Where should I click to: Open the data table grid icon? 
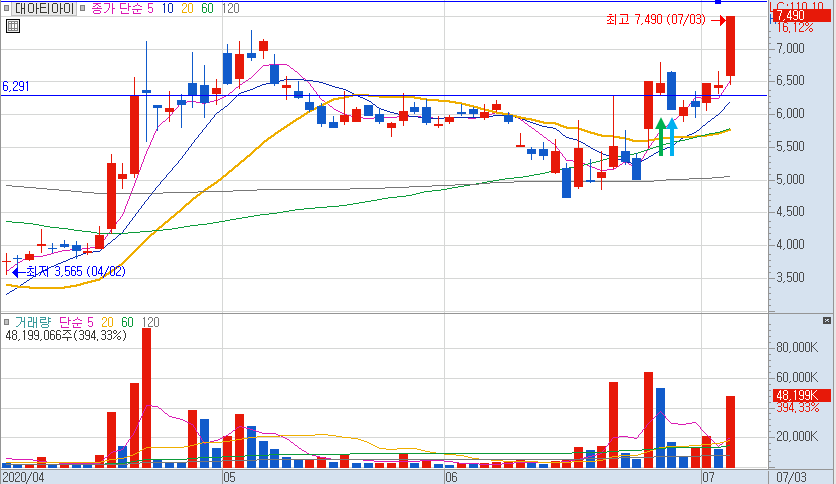(x=13, y=26)
